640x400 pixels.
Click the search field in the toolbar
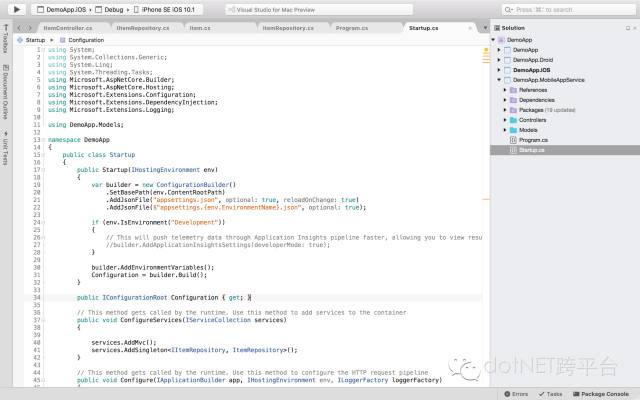568,9
